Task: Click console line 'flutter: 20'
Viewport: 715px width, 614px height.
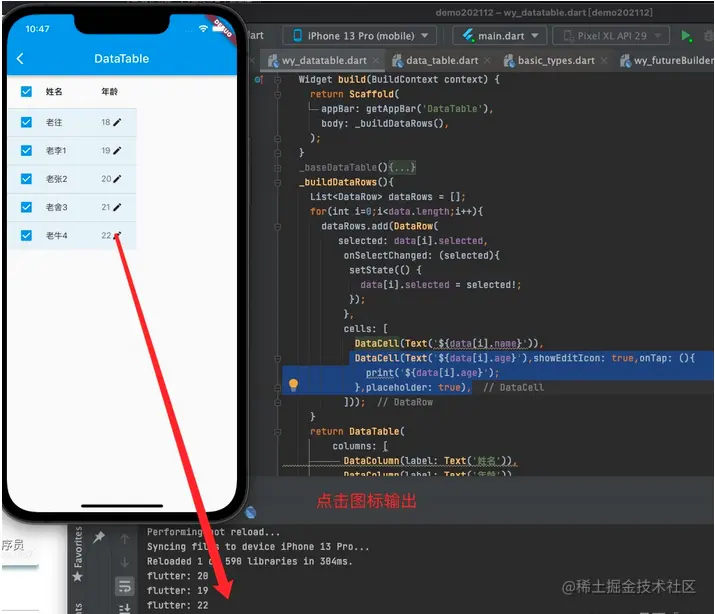Action: pos(177,576)
